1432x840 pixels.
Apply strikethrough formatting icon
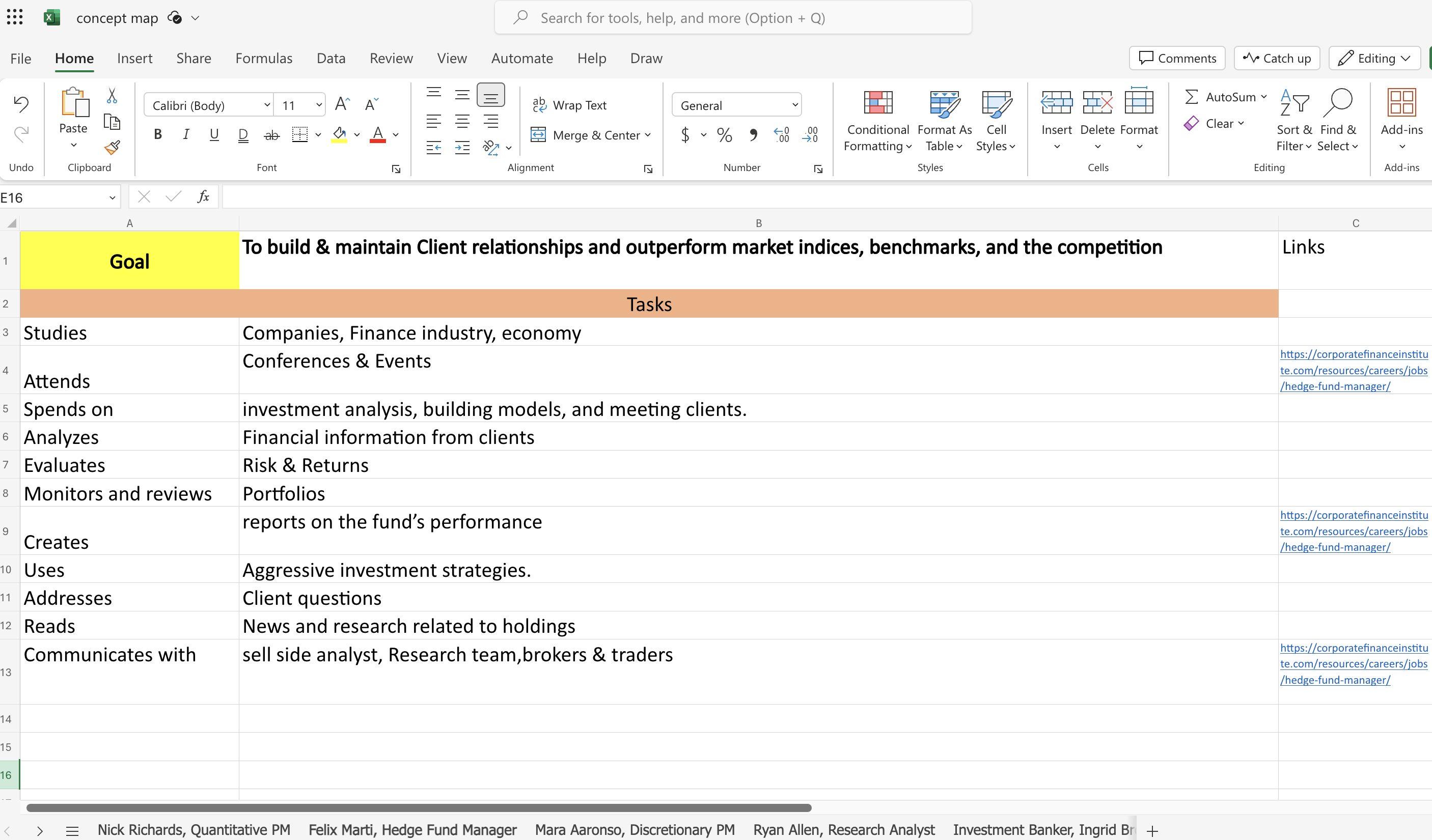click(271, 135)
